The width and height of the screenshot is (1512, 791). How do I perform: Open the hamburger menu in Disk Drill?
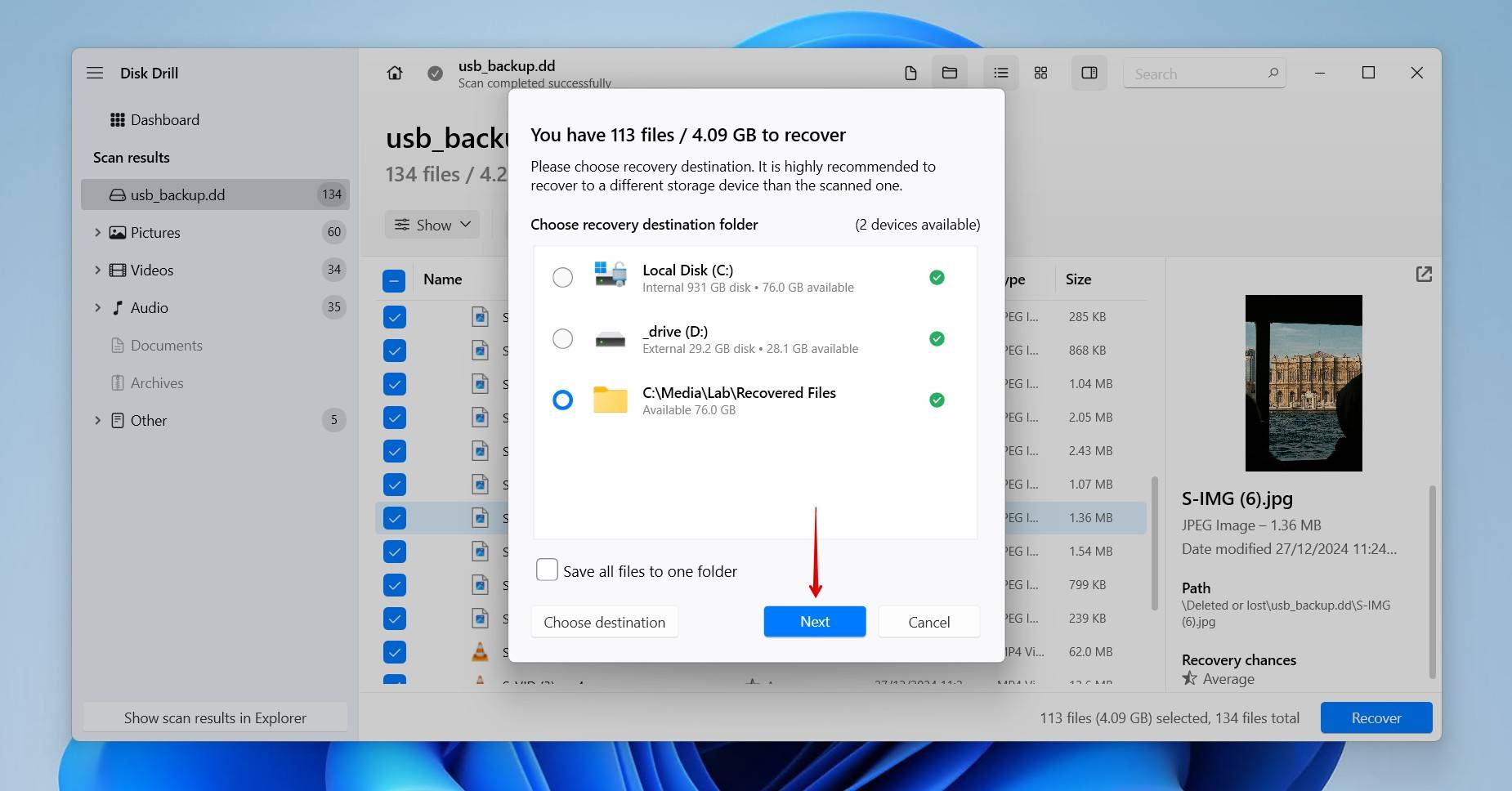pyautogui.click(x=95, y=73)
